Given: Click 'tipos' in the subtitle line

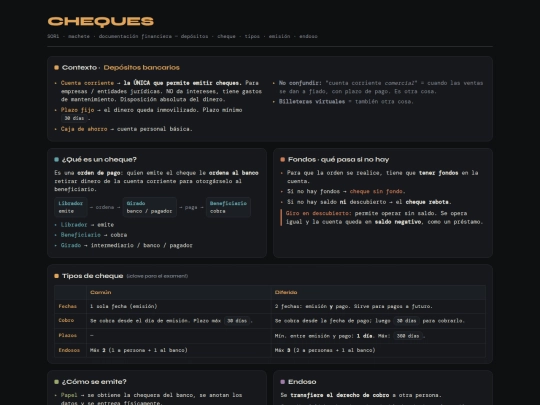Looking at the screenshot, I should click(252, 36).
